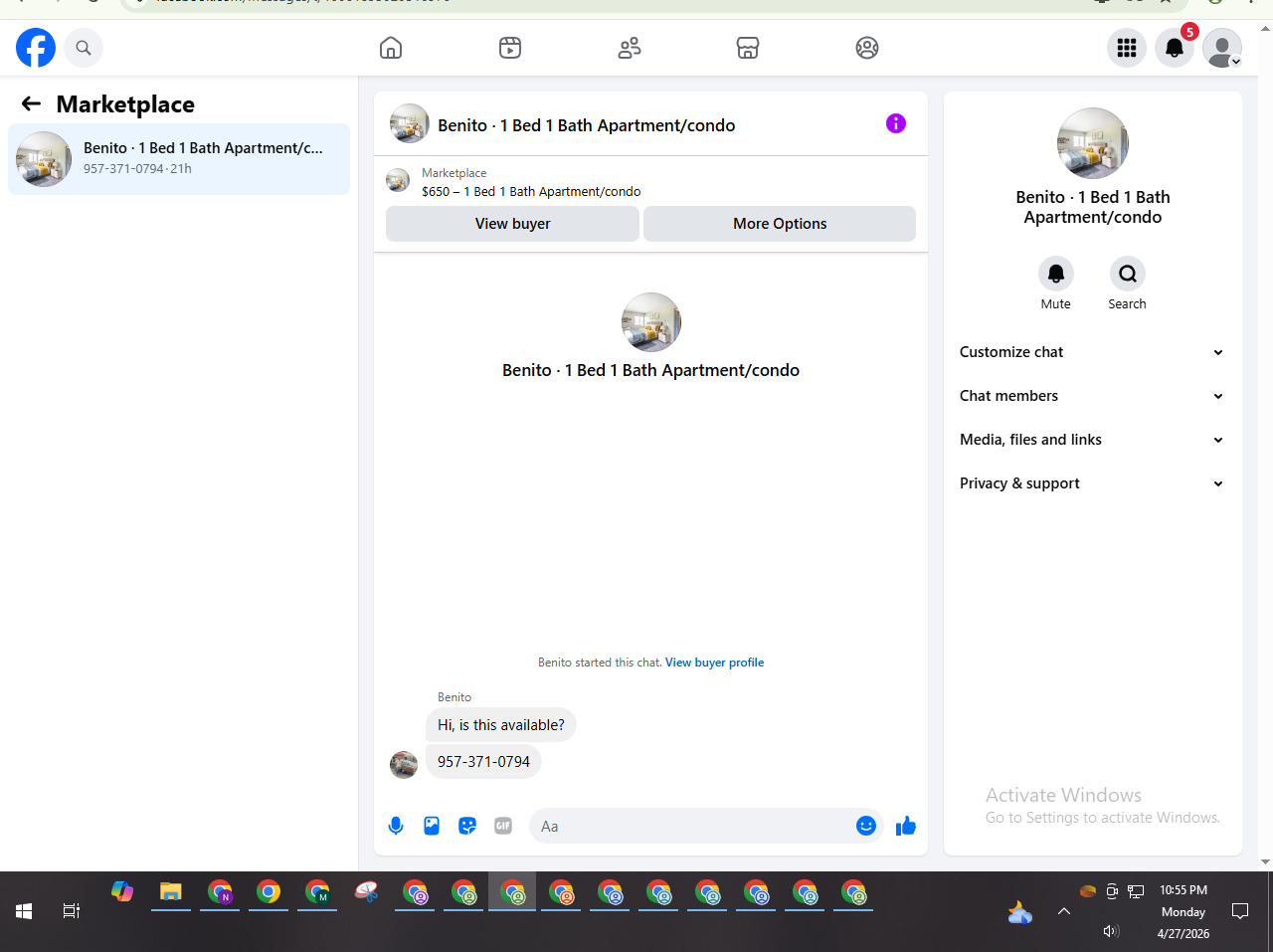Choose a sticker with the sticker icon
This screenshot has width=1273, height=952.
[467, 826]
